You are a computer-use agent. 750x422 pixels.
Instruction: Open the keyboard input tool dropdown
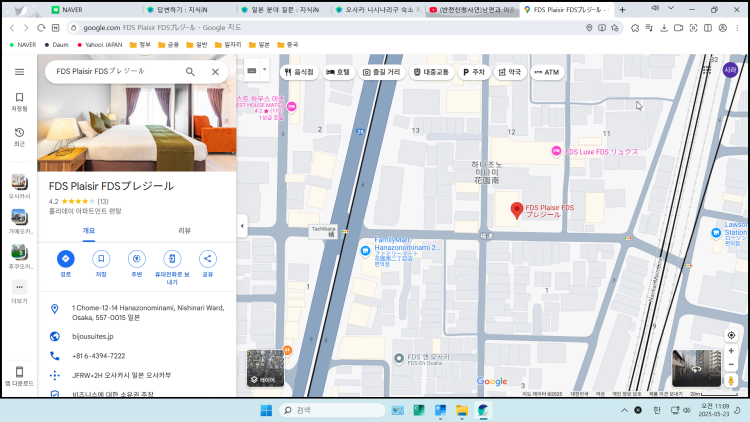265,70
